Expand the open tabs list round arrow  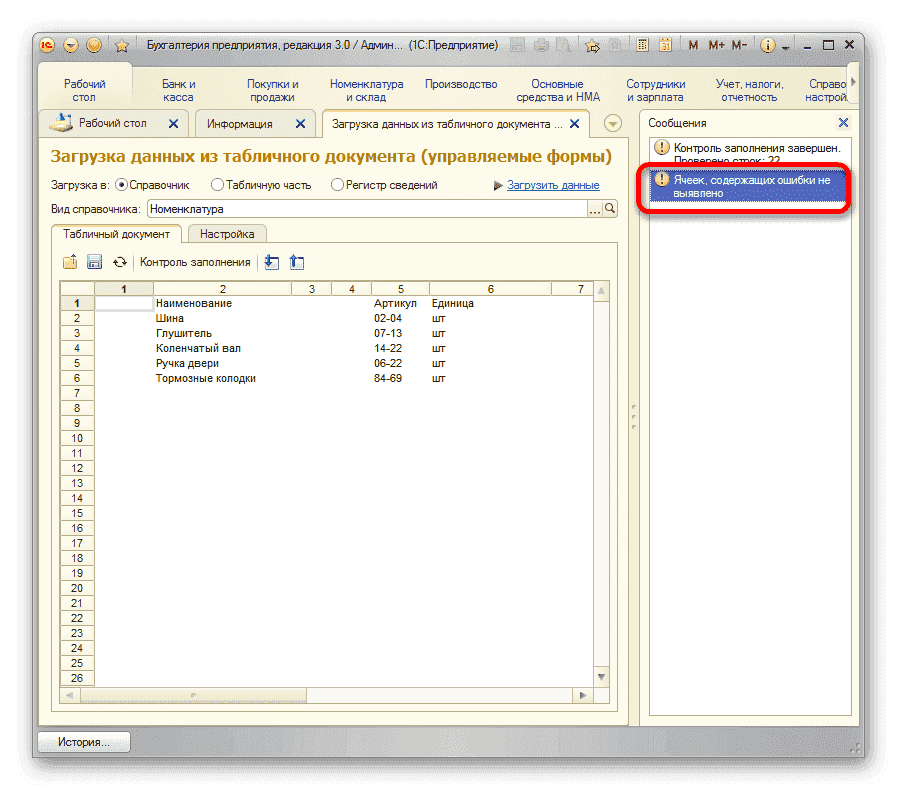tap(613, 124)
